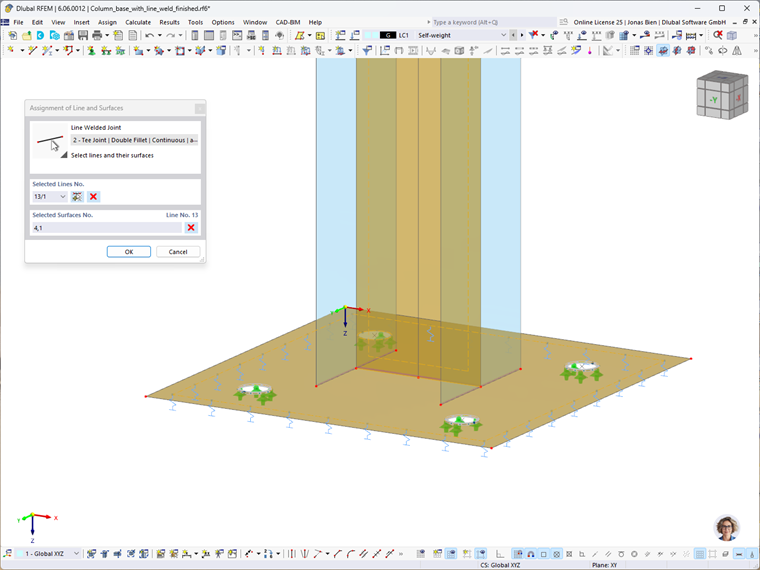Click the user avatar chat icon
760x570 pixels.
[x=727, y=527]
